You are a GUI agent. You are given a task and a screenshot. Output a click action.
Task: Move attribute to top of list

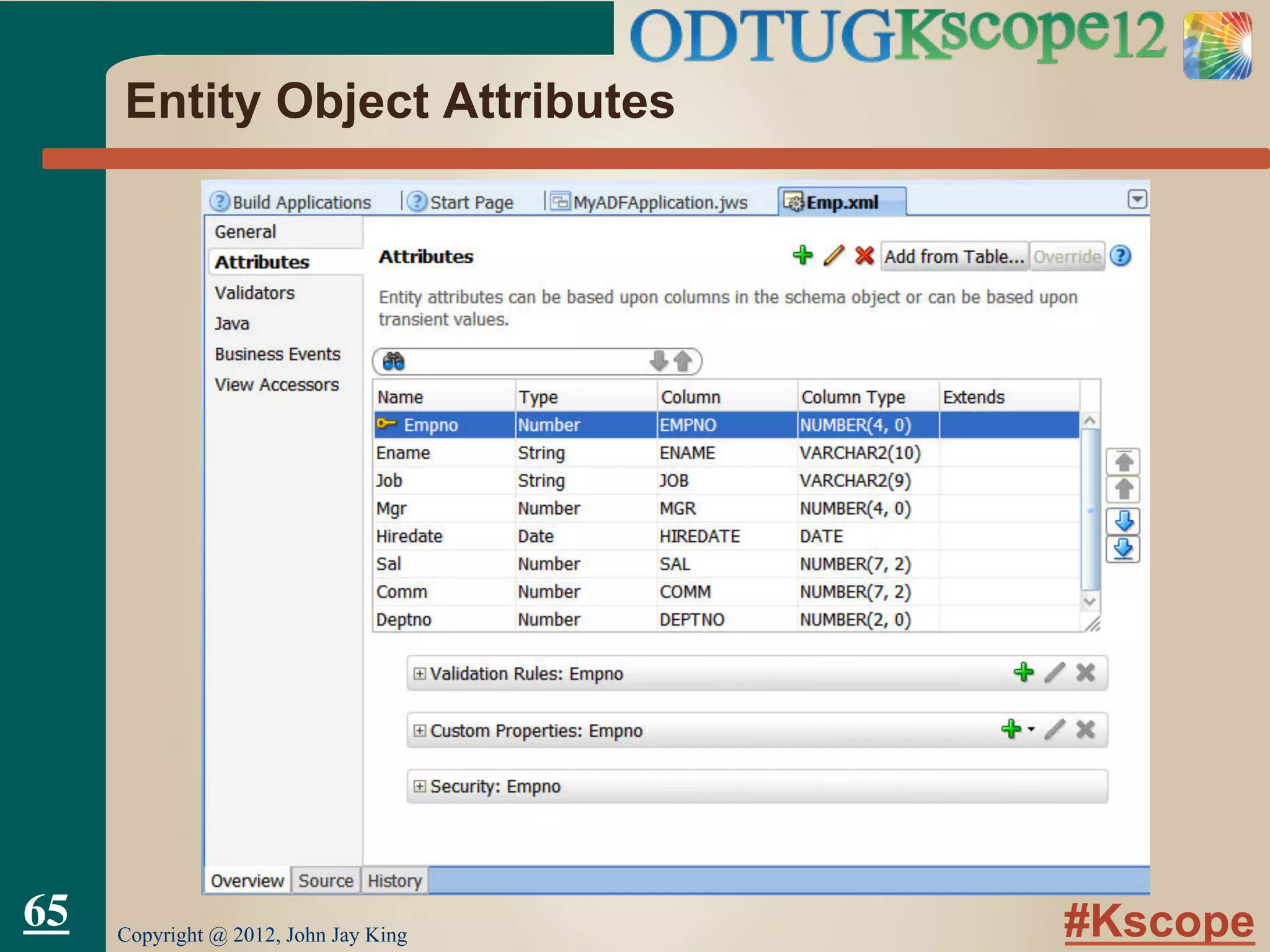[x=1124, y=462]
